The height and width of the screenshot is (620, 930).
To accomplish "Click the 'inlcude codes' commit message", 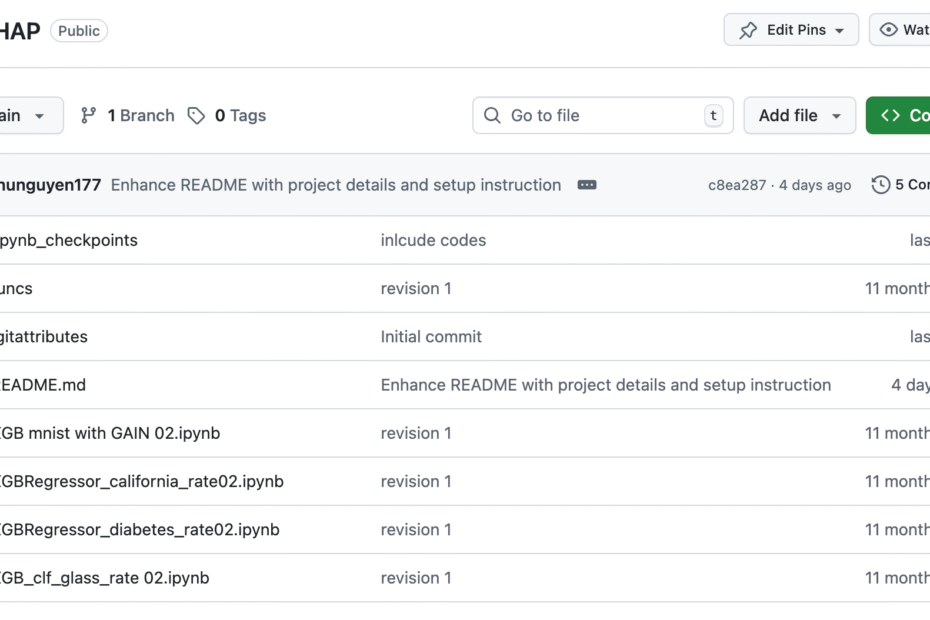I will coord(433,240).
